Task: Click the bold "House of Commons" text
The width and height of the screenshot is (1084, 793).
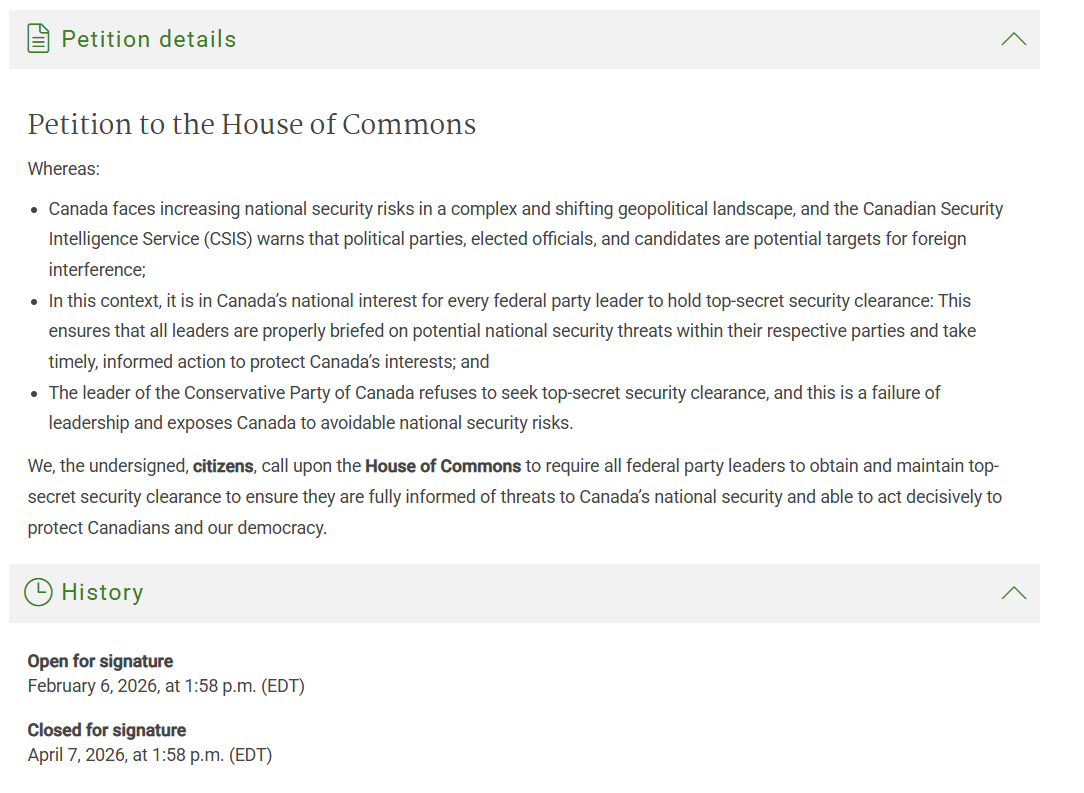Action: pos(443,466)
